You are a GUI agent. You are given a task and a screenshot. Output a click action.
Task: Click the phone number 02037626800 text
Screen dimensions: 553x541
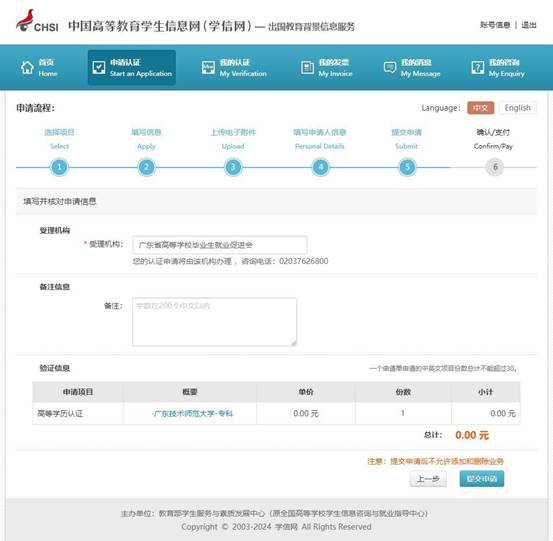tap(303, 261)
